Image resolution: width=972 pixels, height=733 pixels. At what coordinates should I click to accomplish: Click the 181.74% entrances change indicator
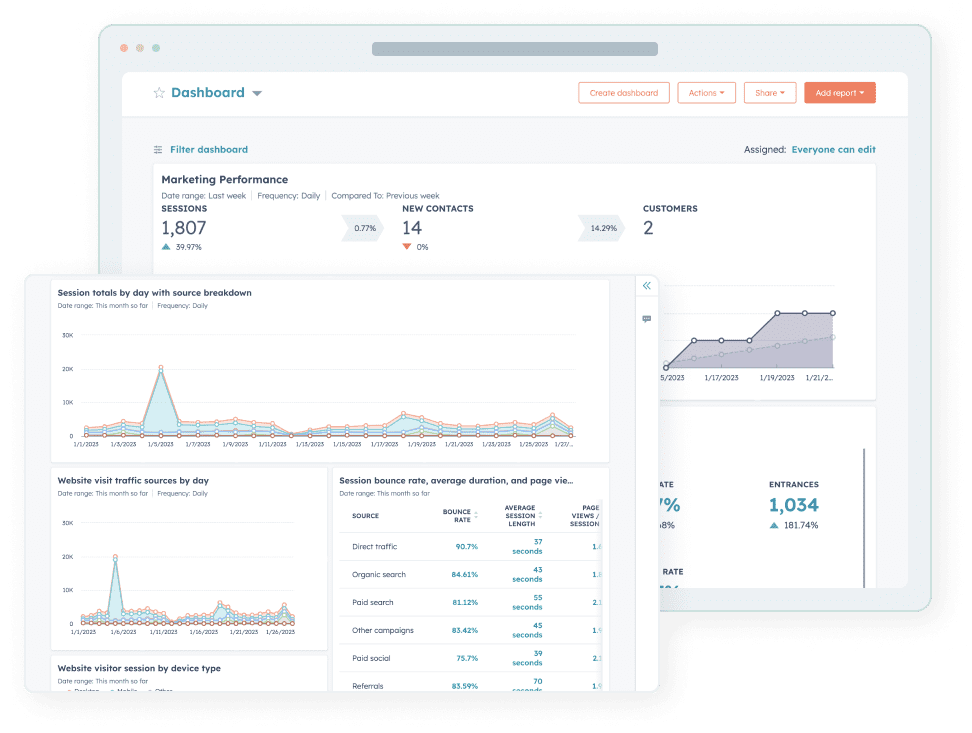click(x=794, y=525)
